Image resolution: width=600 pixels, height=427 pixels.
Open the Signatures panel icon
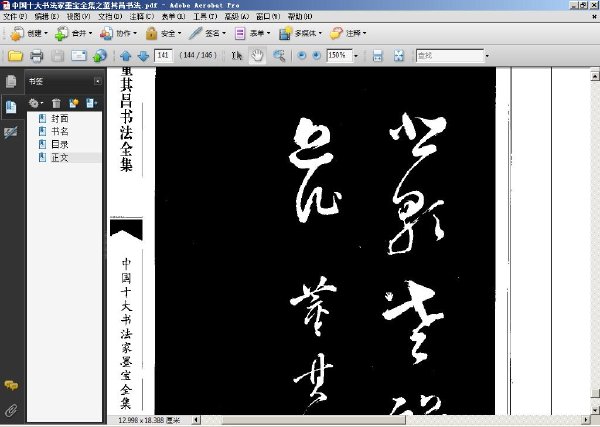tap(11, 132)
